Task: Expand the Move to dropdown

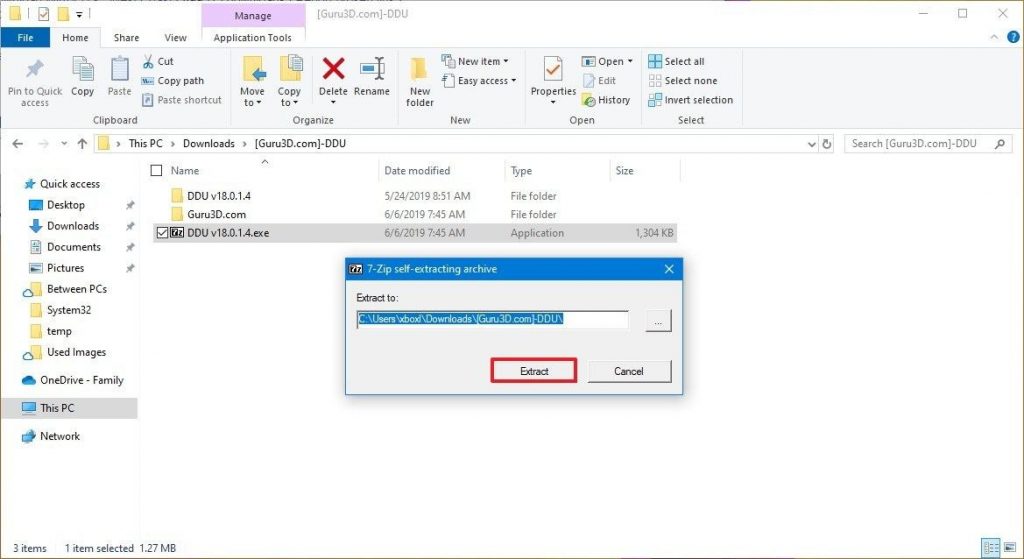Action: (x=252, y=101)
